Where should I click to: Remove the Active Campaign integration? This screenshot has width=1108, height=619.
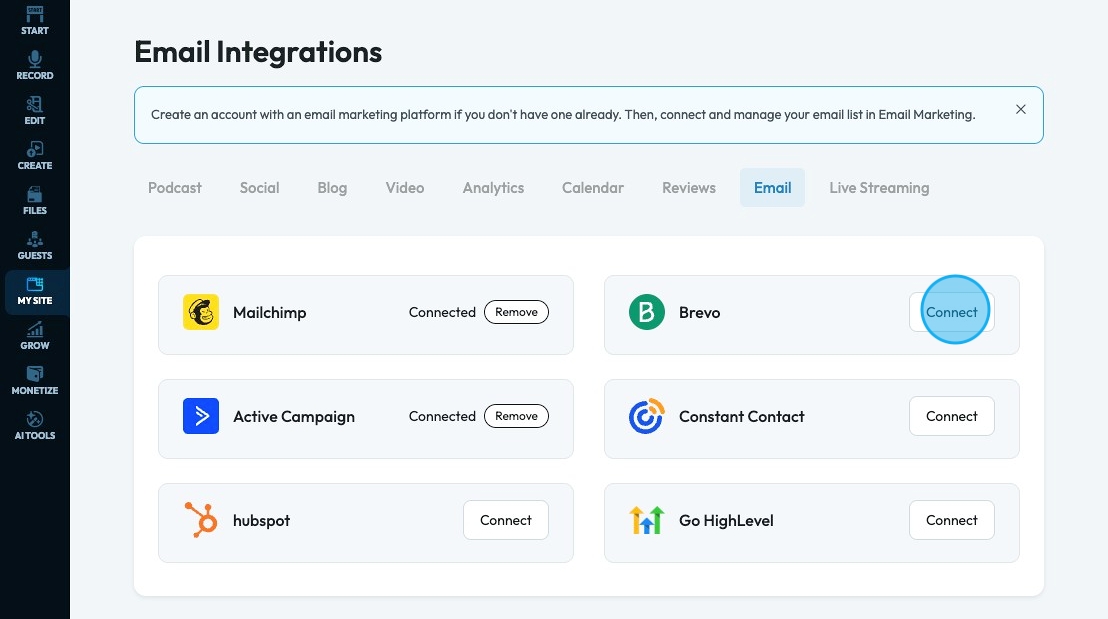tap(516, 416)
